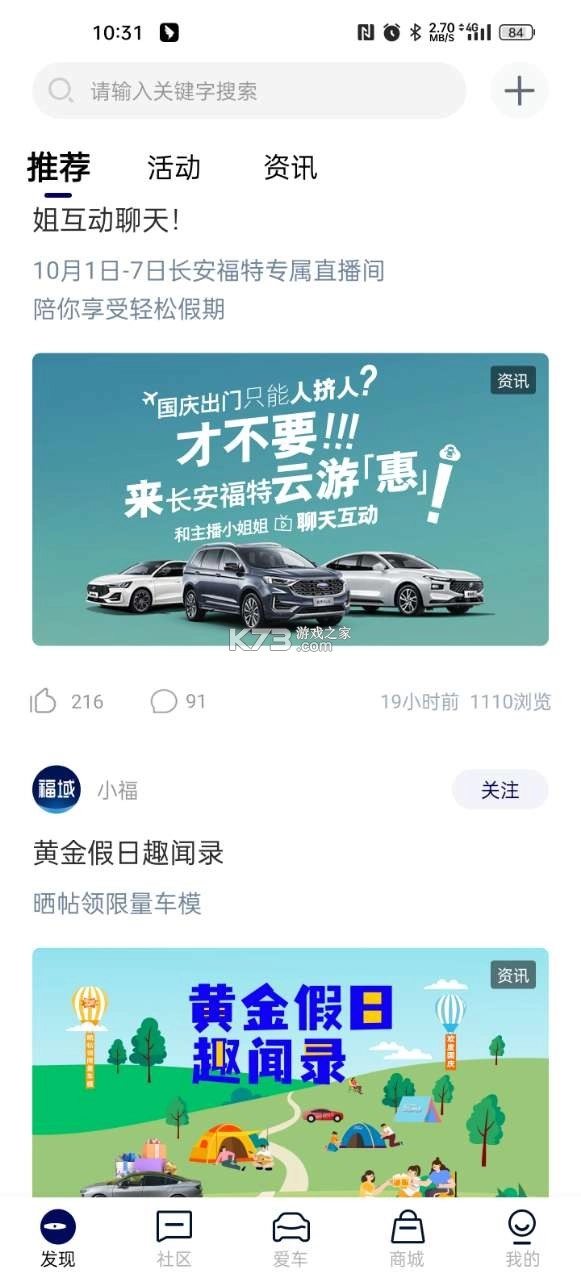Image resolution: width=581 pixels, height=1278 pixels.
Task: Select the 推荐 tab
Action: [x=59, y=167]
